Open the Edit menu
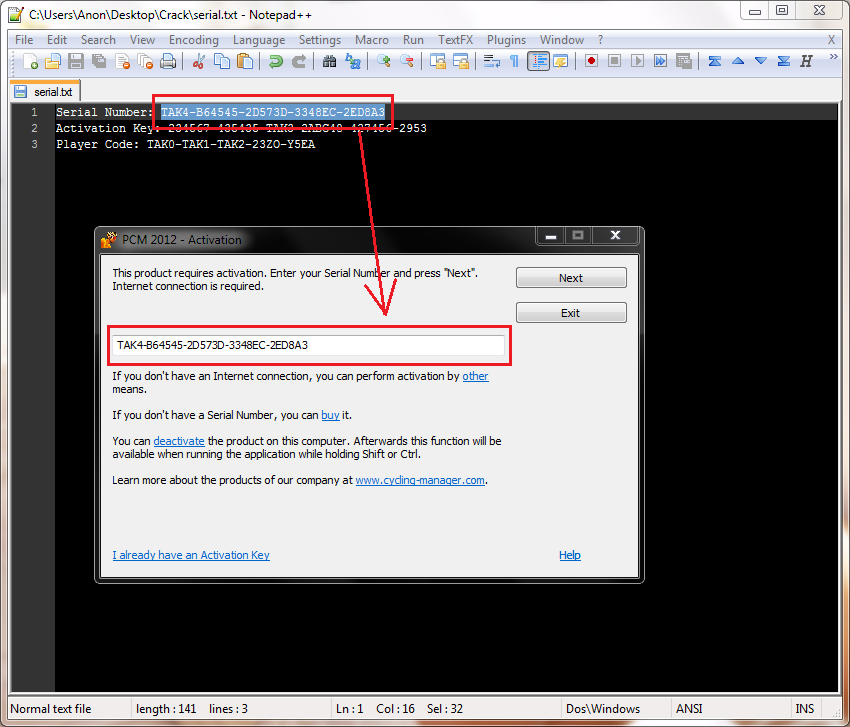Viewport: 850px width, 727px height. tap(57, 40)
